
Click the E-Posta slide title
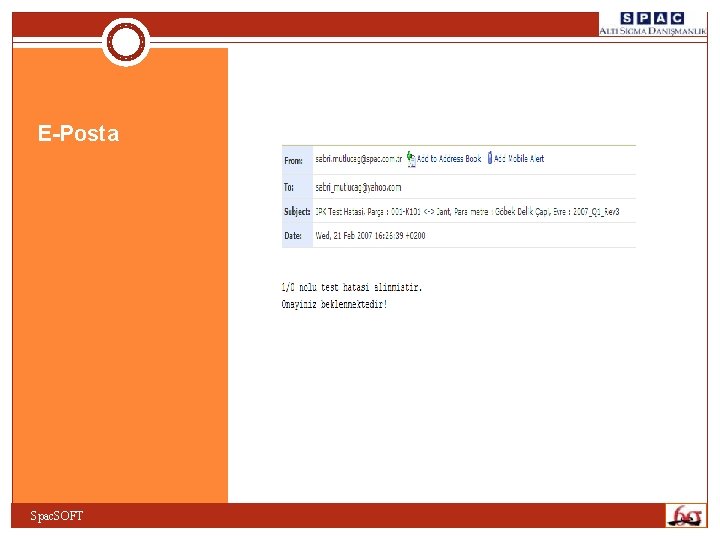point(79,134)
